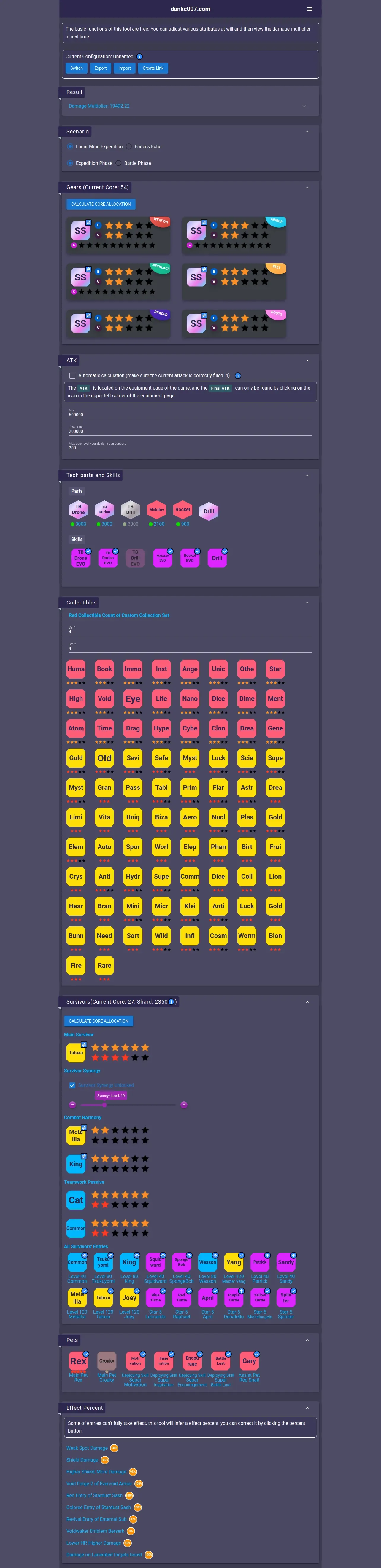Viewport: 381px width, 1568px height.
Task: Select Joey in All Survivors' Entries
Action: (x=129, y=1298)
